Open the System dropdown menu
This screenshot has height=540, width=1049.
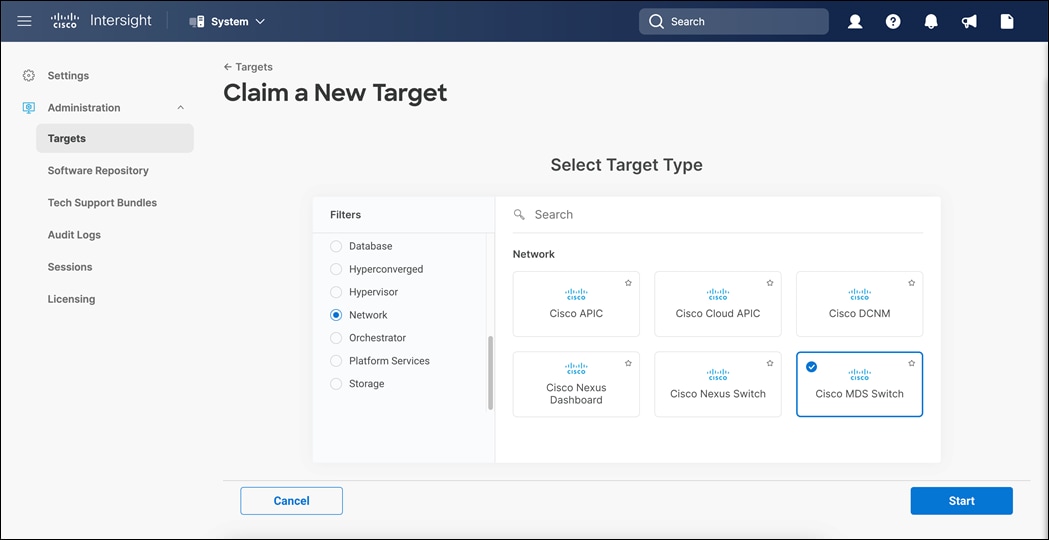(227, 21)
